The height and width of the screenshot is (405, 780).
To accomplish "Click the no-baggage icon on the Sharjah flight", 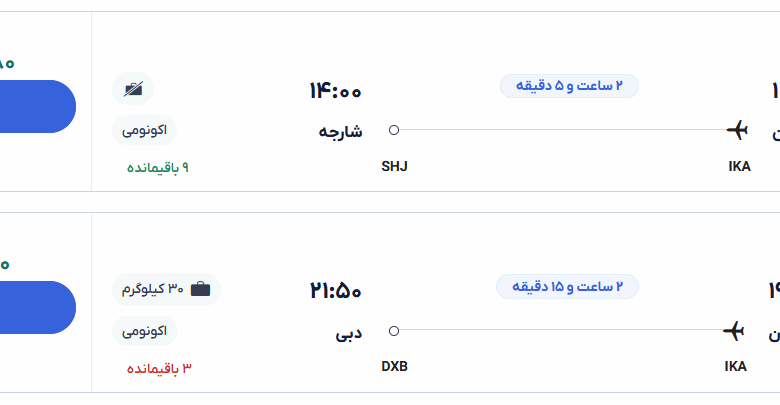I will pyautogui.click(x=133, y=89).
